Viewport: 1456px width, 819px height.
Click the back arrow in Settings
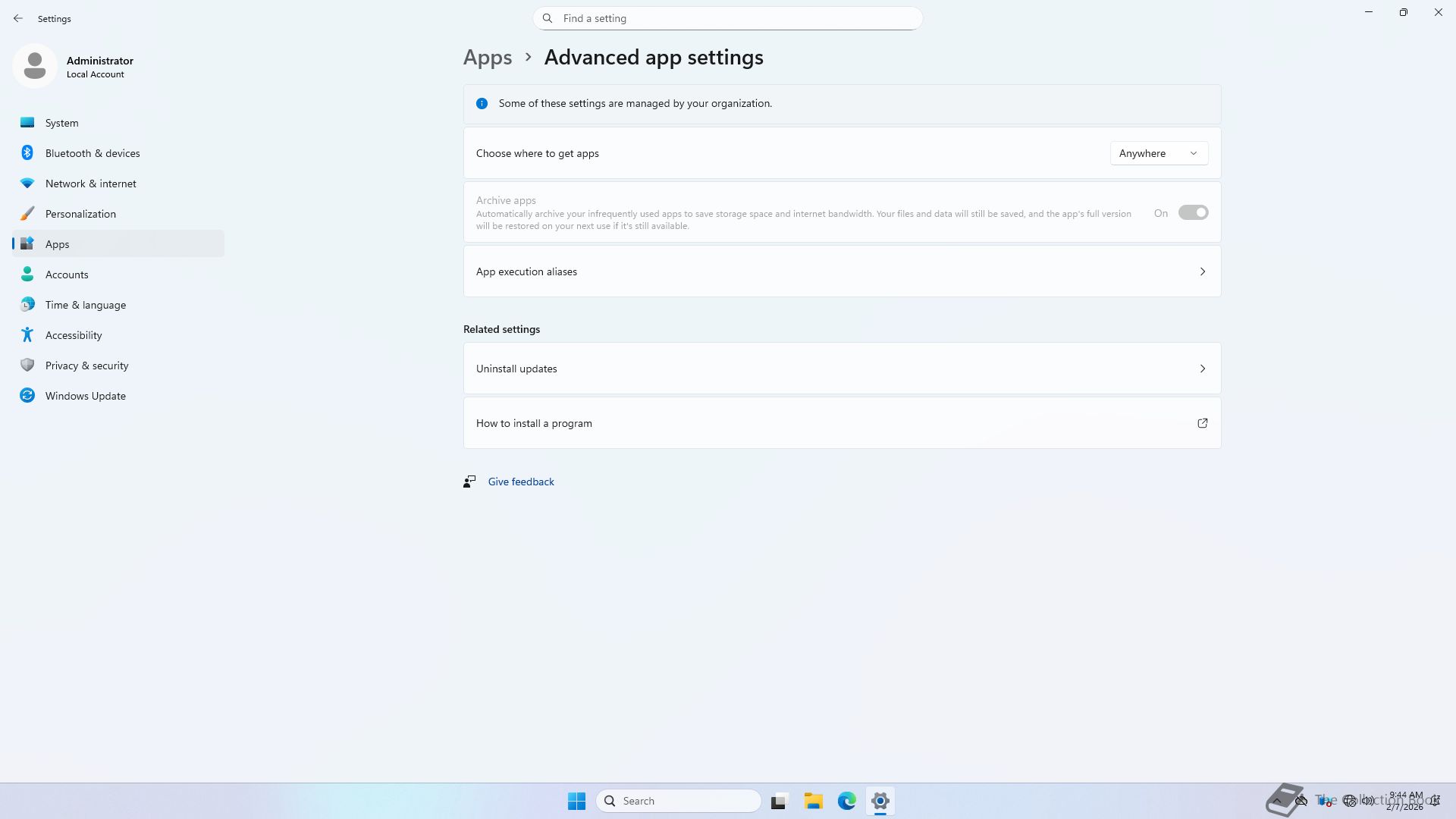tap(18, 18)
